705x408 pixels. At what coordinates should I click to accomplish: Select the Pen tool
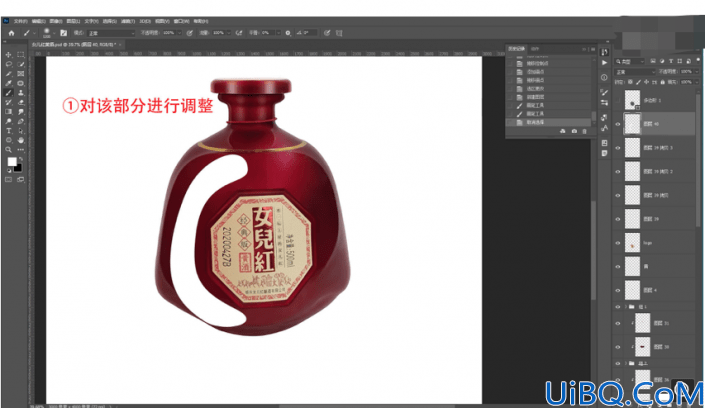click(x=21, y=121)
